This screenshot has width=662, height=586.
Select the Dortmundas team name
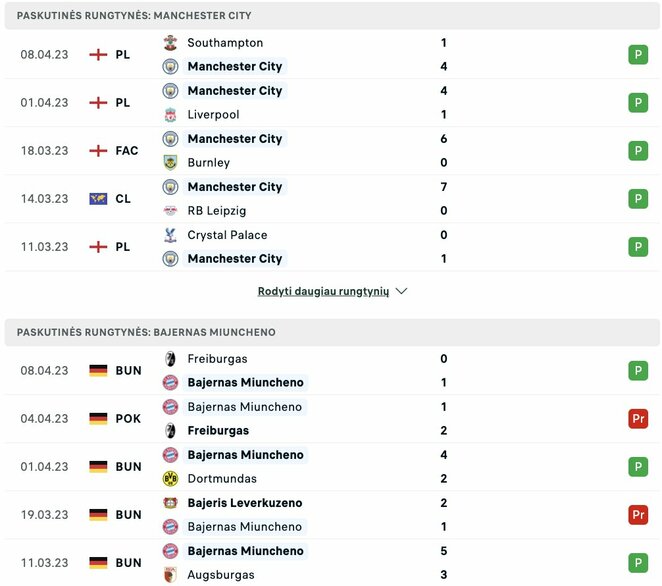click(x=222, y=479)
